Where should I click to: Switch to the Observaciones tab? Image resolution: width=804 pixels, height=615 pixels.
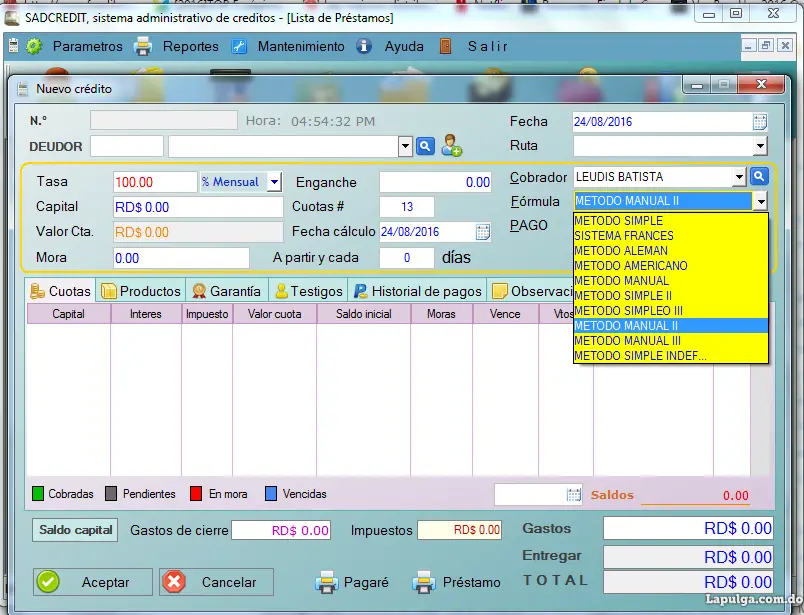click(x=531, y=291)
